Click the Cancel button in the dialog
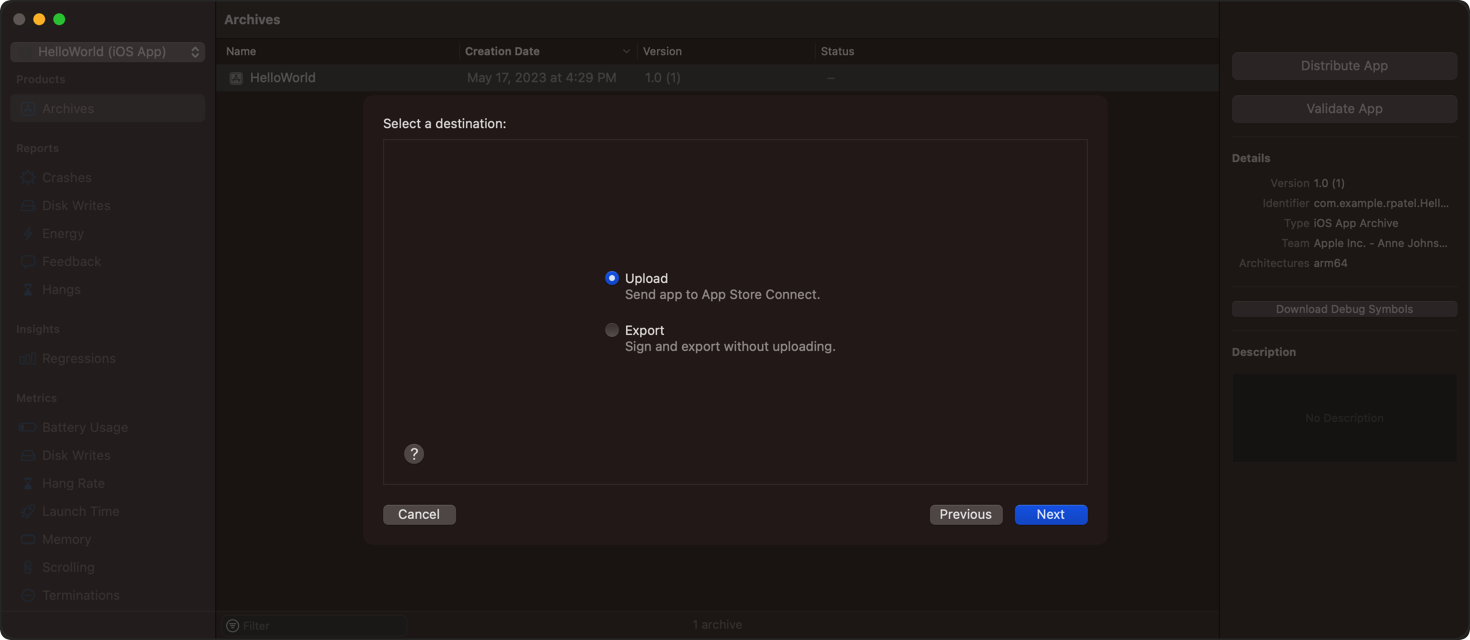Image resolution: width=1470 pixels, height=640 pixels. coord(419,515)
